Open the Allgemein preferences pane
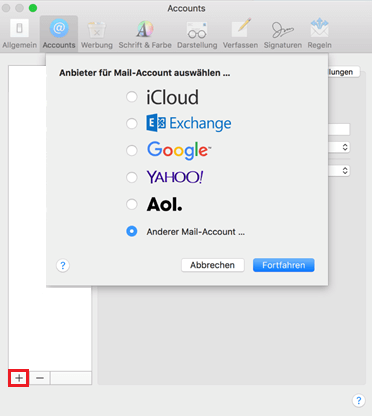Viewport: 372px width, 416px height. [x=19, y=34]
